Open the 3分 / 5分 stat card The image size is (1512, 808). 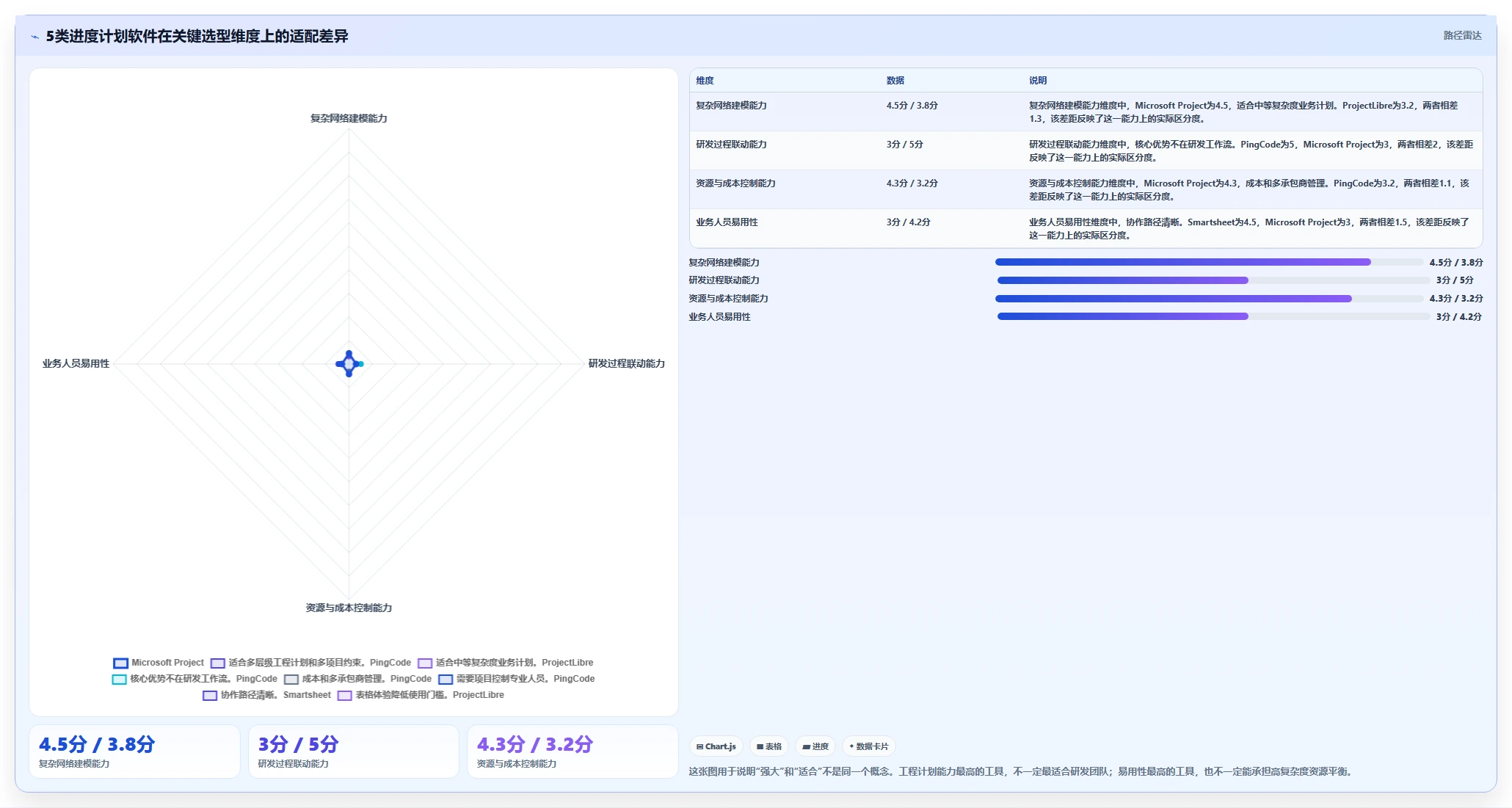pyautogui.click(x=354, y=751)
